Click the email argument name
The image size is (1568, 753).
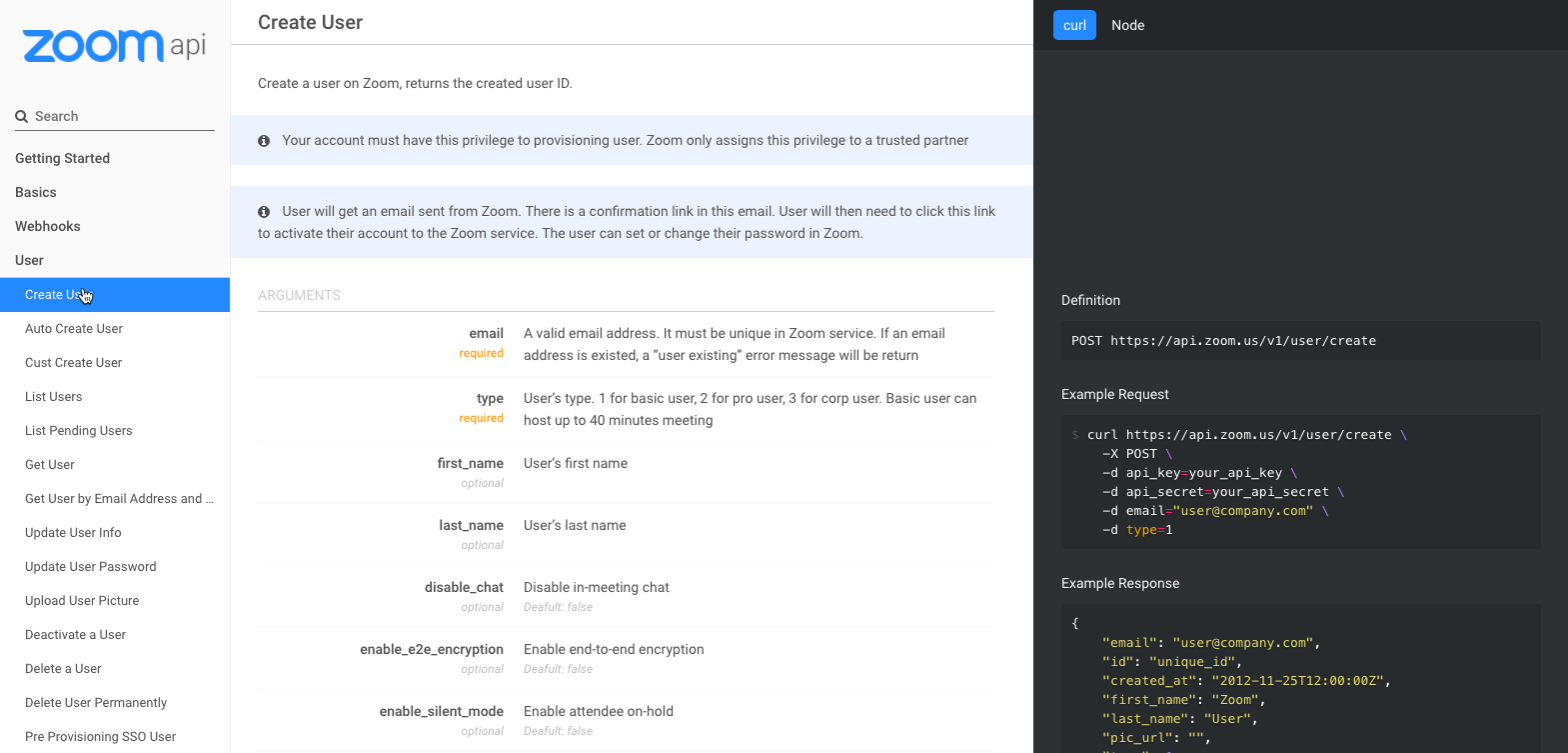click(x=486, y=333)
